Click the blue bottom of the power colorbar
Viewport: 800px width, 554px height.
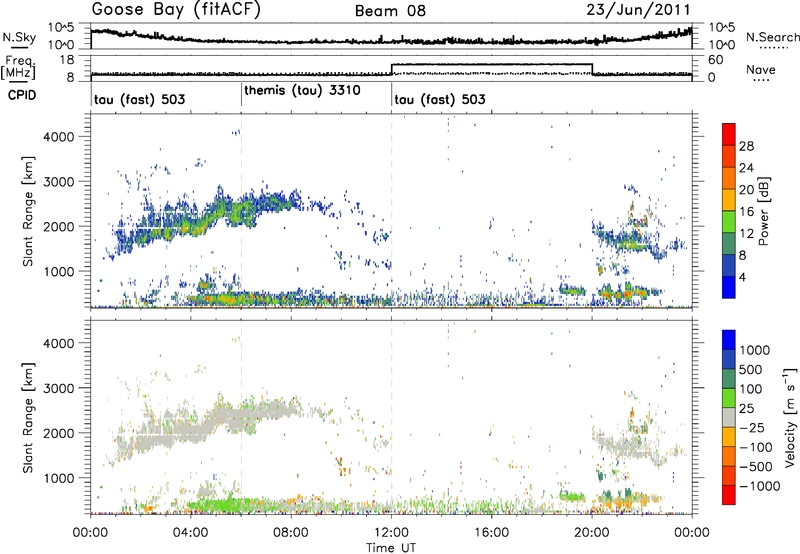point(729,287)
